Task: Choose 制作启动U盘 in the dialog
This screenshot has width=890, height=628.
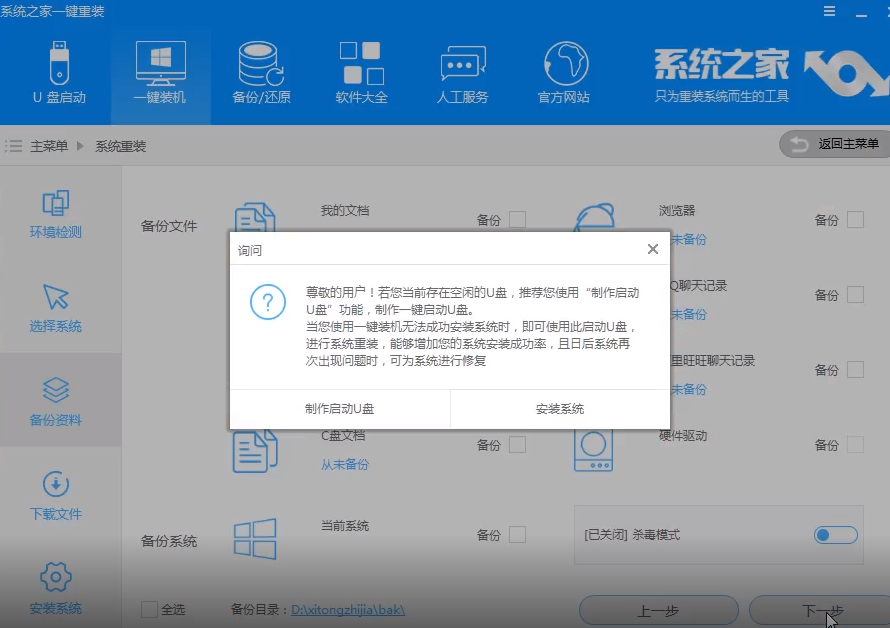Action: (340, 410)
